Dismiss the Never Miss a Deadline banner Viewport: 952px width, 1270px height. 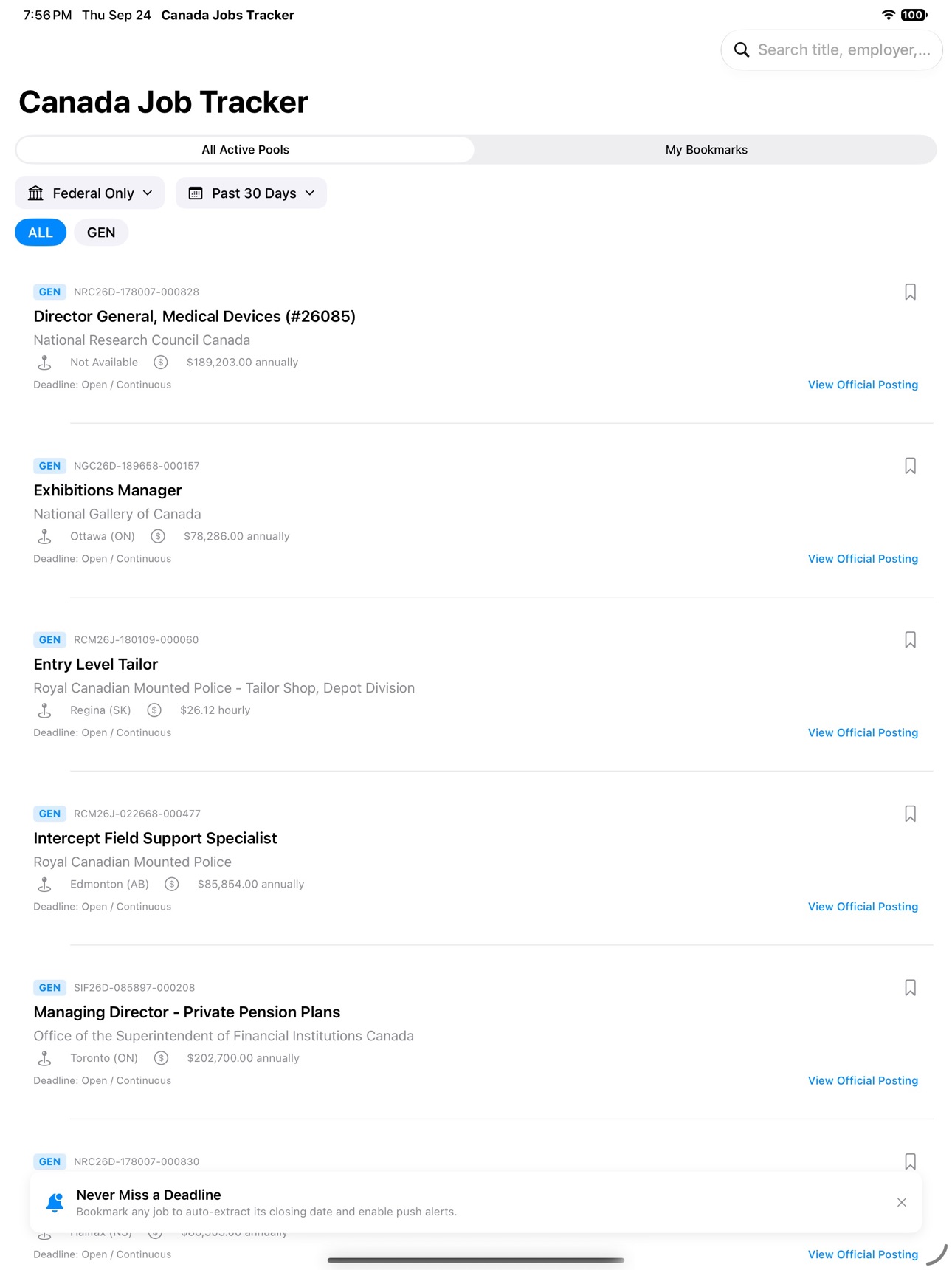[x=902, y=1202]
